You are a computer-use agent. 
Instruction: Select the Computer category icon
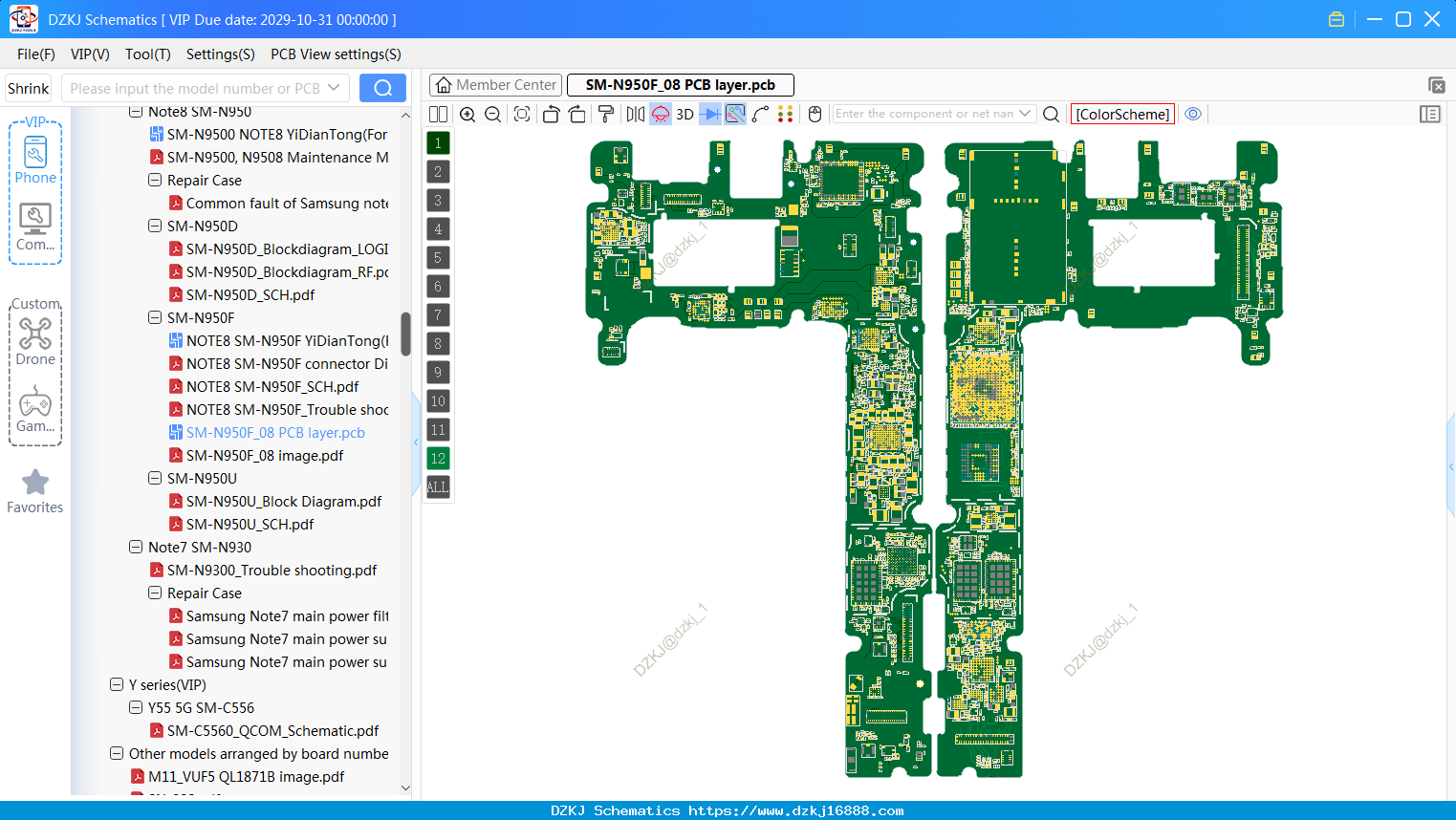coord(35,227)
